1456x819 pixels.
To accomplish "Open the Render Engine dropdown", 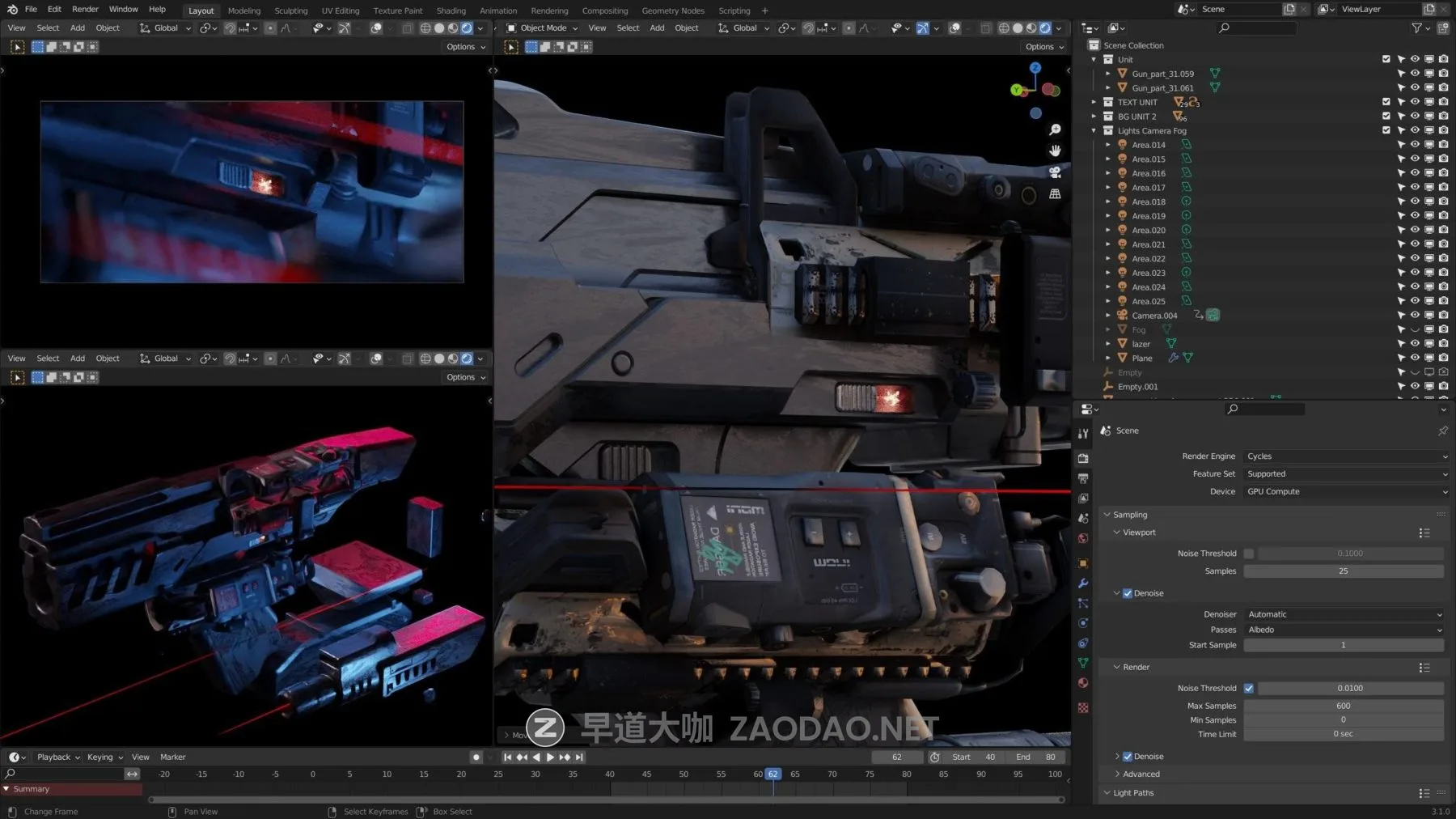I will (x=1346, y=456).
